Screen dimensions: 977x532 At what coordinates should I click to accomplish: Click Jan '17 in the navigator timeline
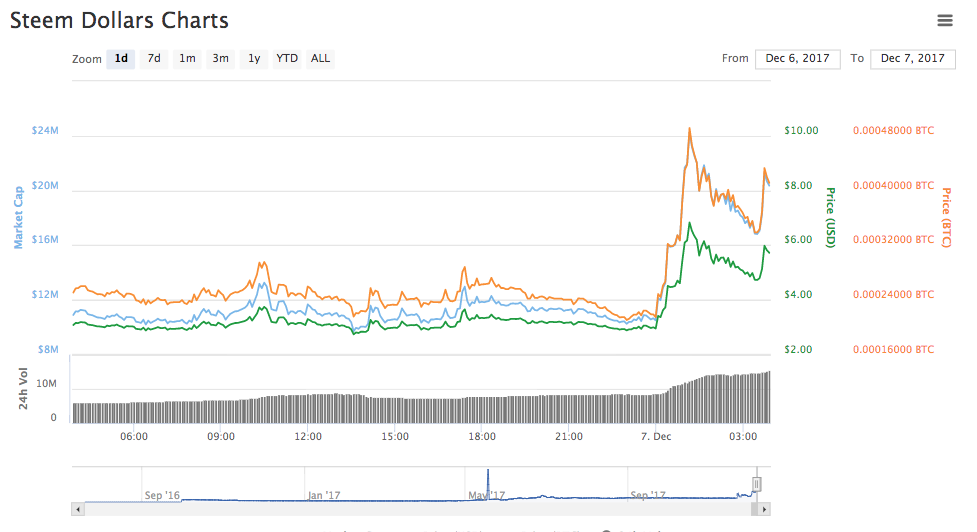(324, 495)
